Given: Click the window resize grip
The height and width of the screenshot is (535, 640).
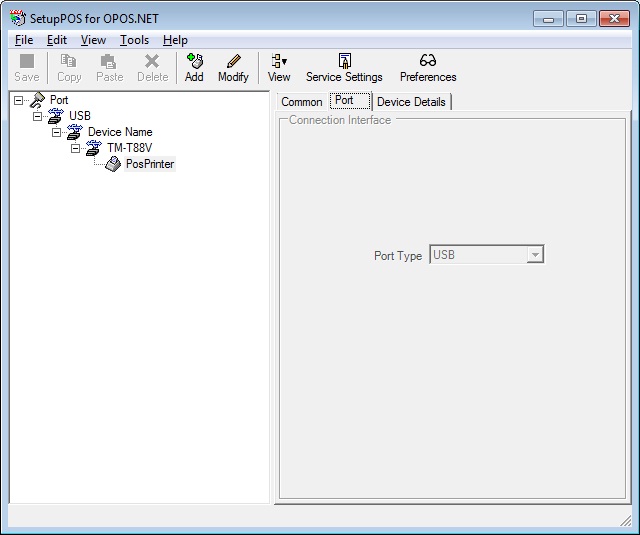Looking at the screenshot, I should click(625, 520).
